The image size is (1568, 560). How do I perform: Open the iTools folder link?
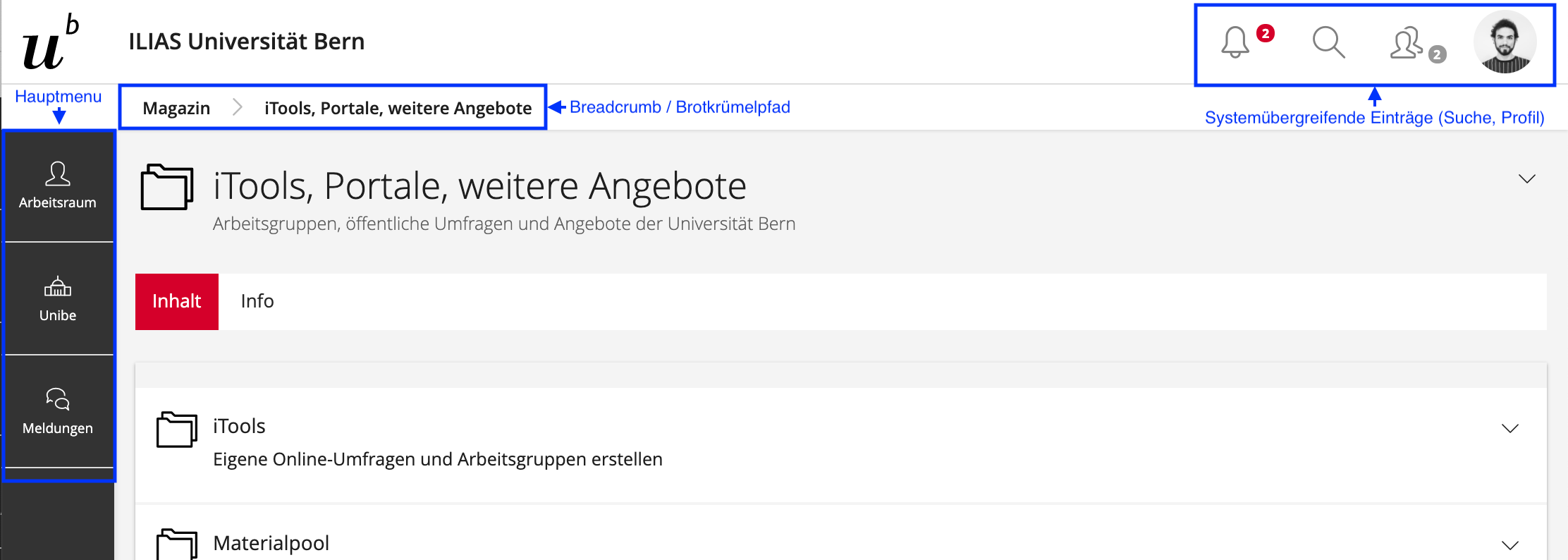coord(239,426)
